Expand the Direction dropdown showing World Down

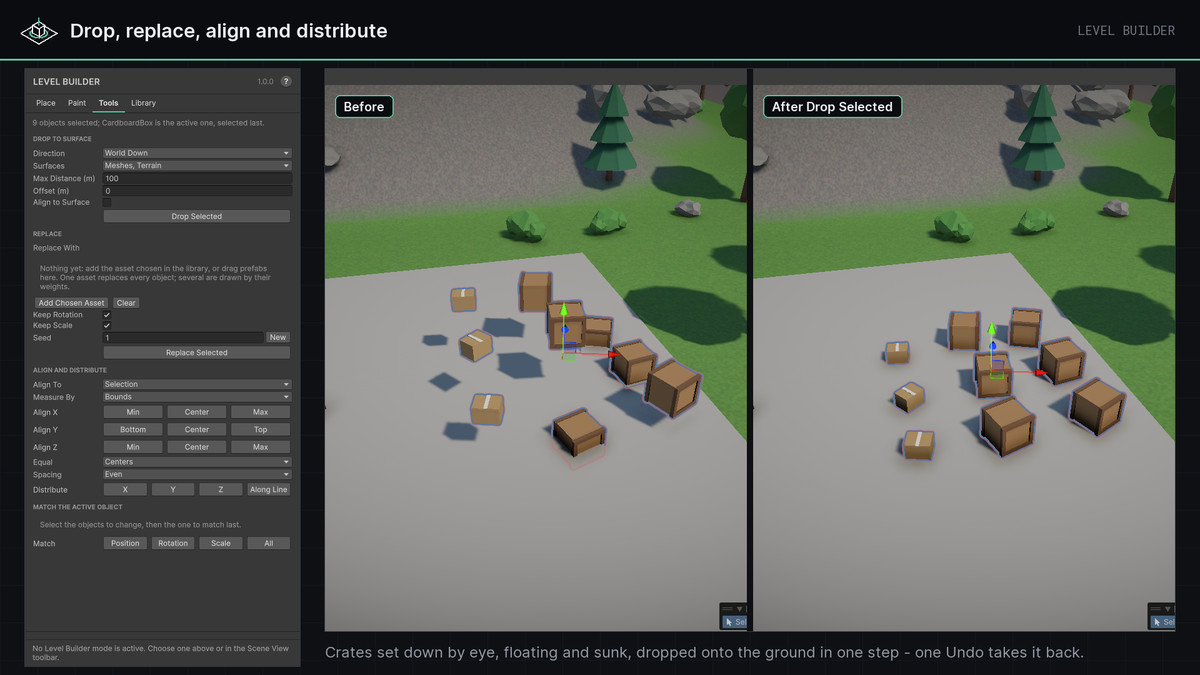197,153
